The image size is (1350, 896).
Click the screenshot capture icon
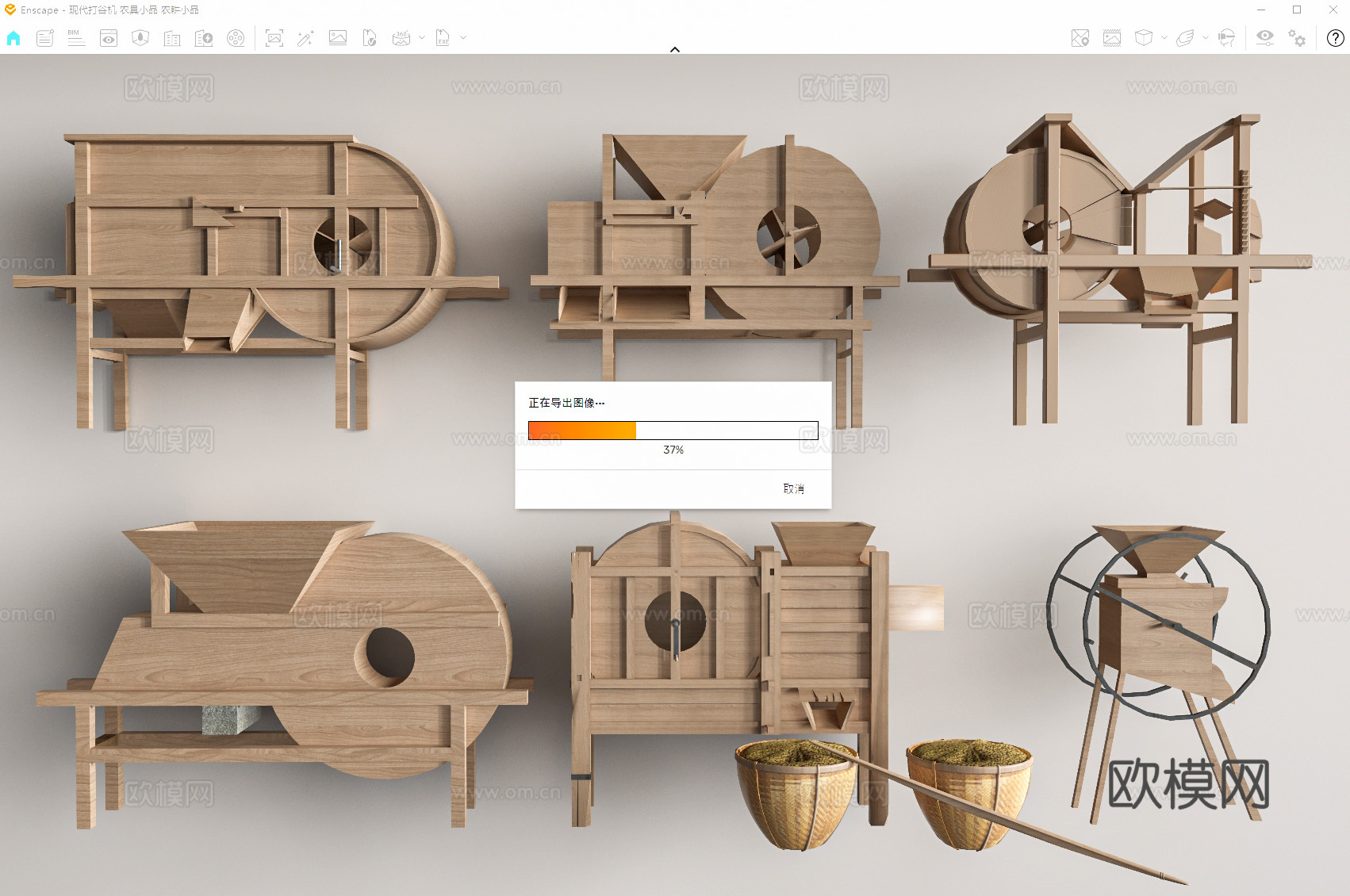point(274,38)
